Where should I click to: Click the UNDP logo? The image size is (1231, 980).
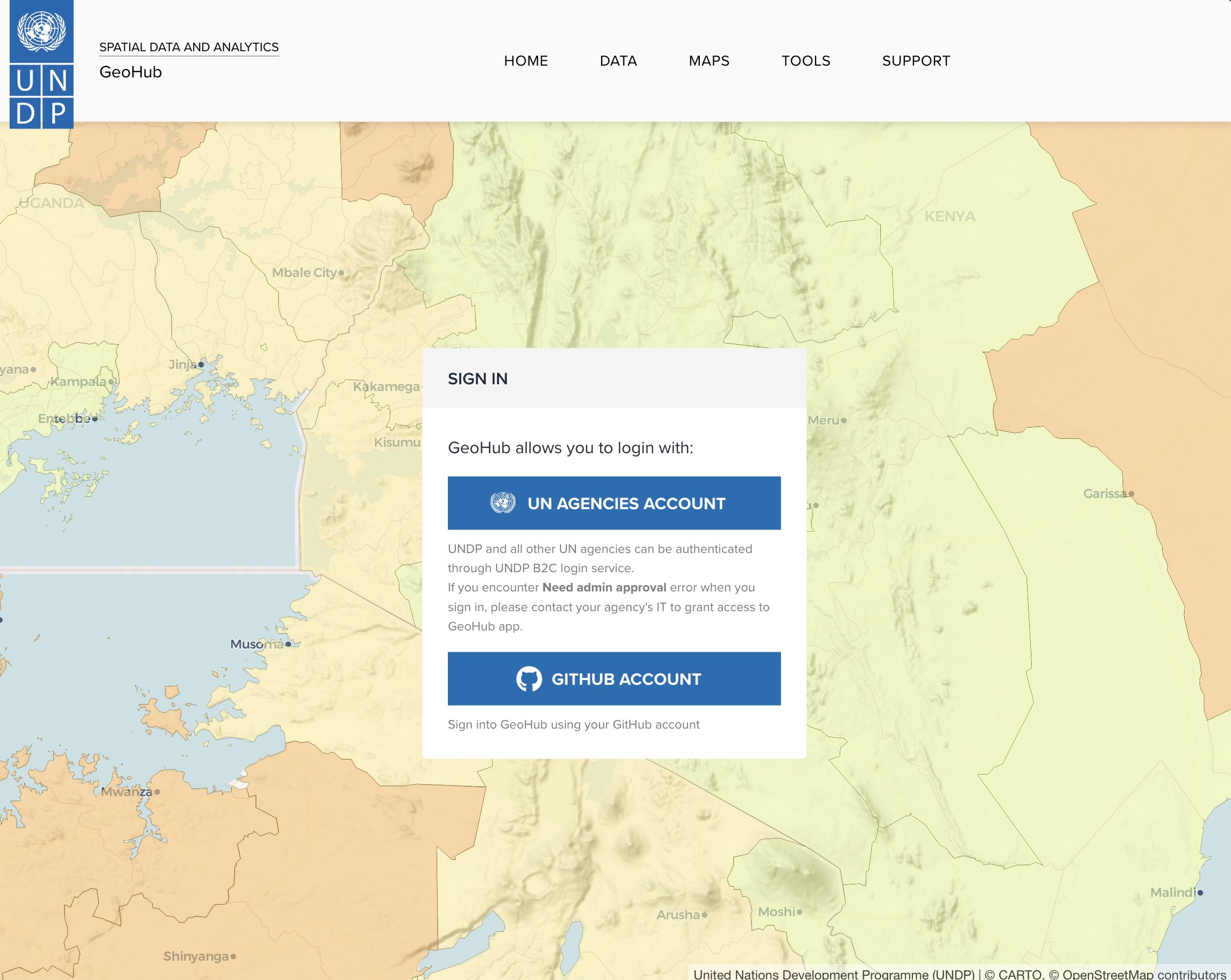(x=41, y=64)
